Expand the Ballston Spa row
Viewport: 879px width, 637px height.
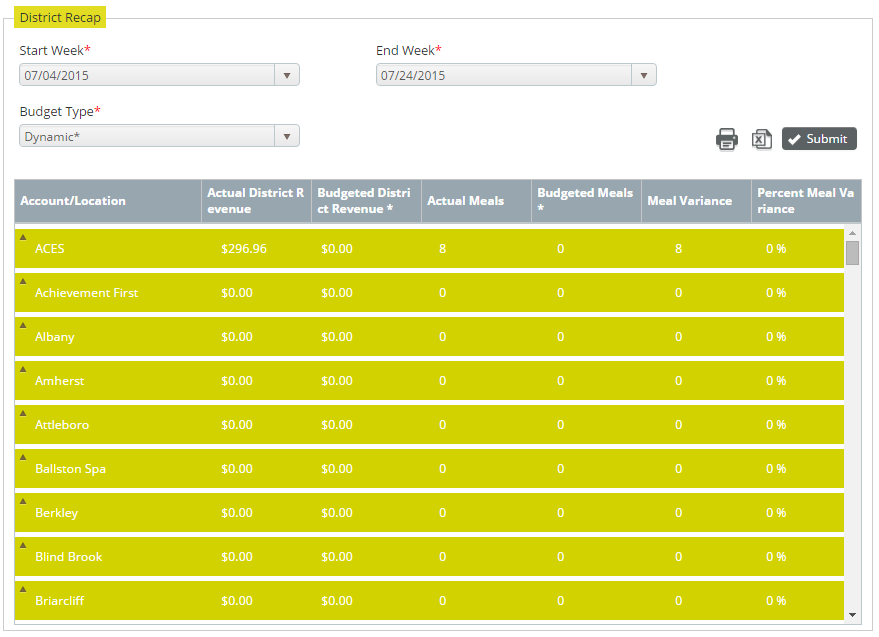point(23,456)
